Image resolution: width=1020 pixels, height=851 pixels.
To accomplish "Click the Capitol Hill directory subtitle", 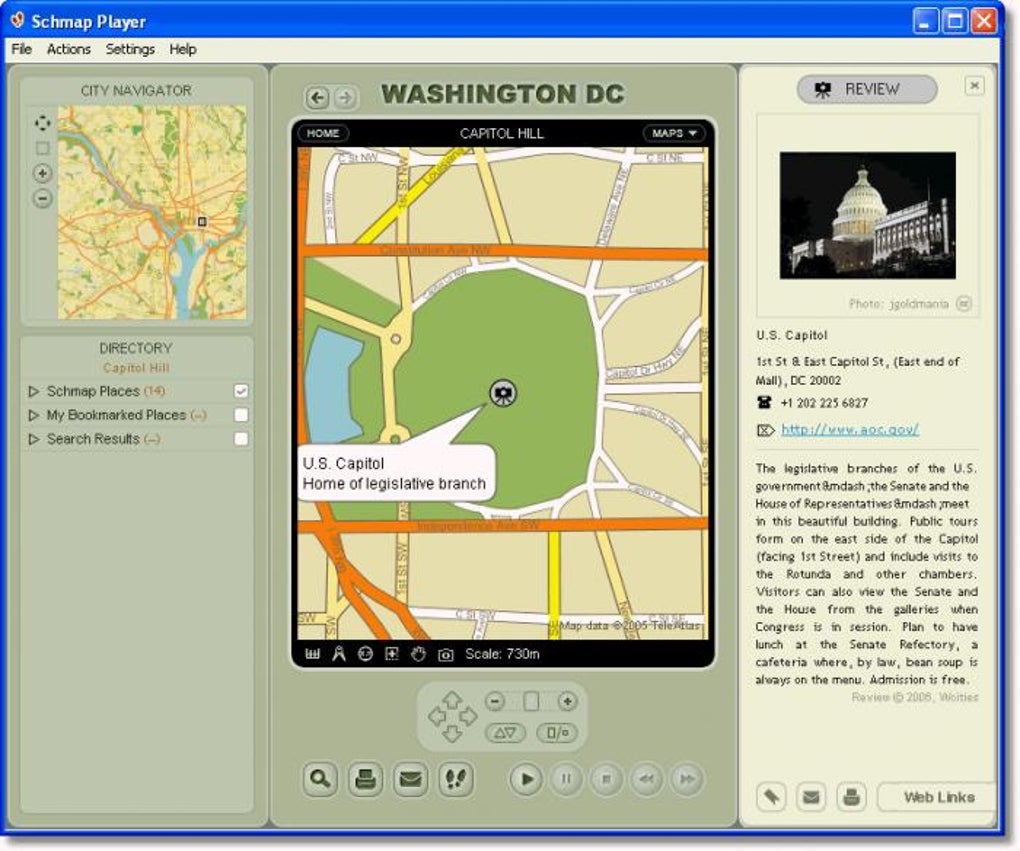I will pos(136,368).
